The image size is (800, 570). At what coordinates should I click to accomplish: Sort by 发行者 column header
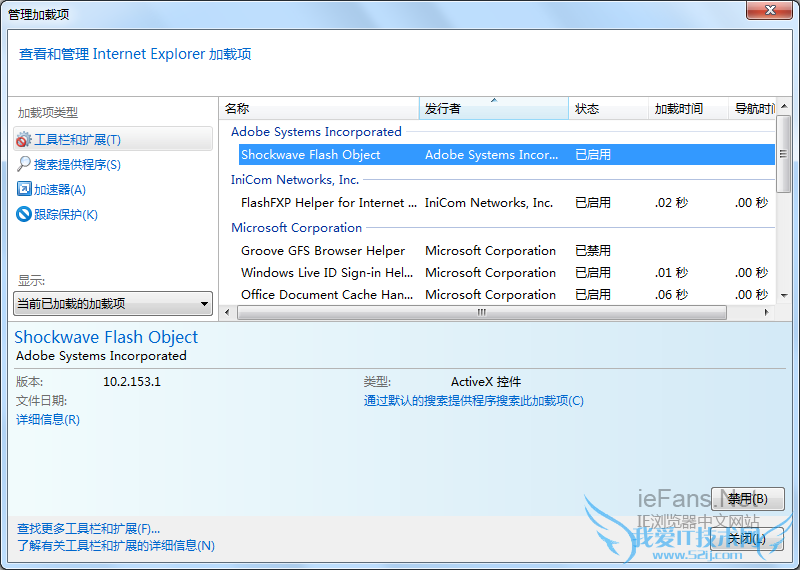point(493,108)
